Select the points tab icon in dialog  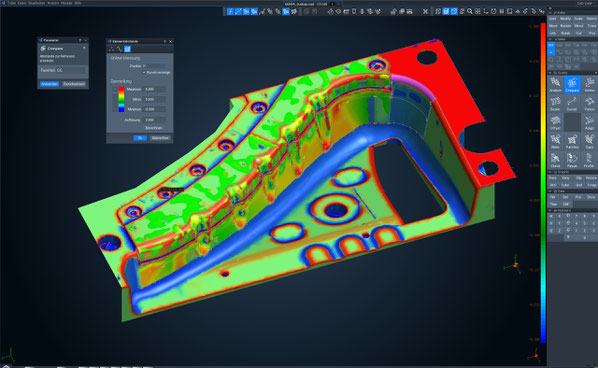click(111, 49)
